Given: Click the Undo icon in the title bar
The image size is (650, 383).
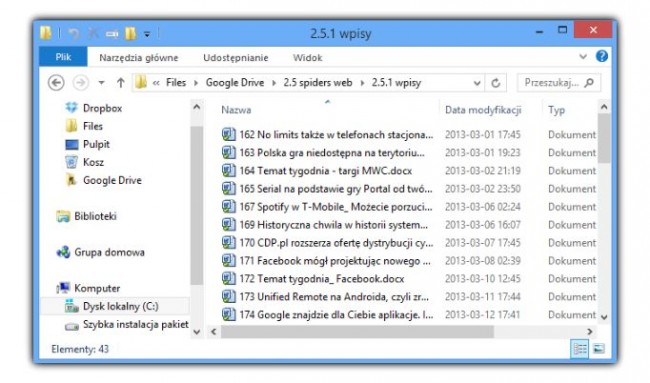Looking at the screenshot, I should [x=73, y=33].
